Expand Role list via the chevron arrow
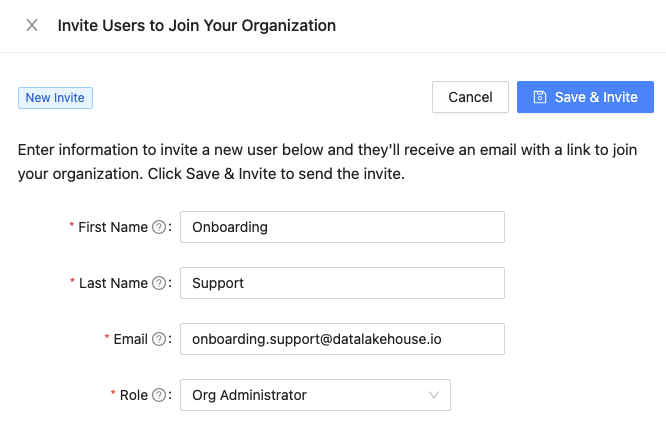666x428 pixels. click(x=434, y=395)
